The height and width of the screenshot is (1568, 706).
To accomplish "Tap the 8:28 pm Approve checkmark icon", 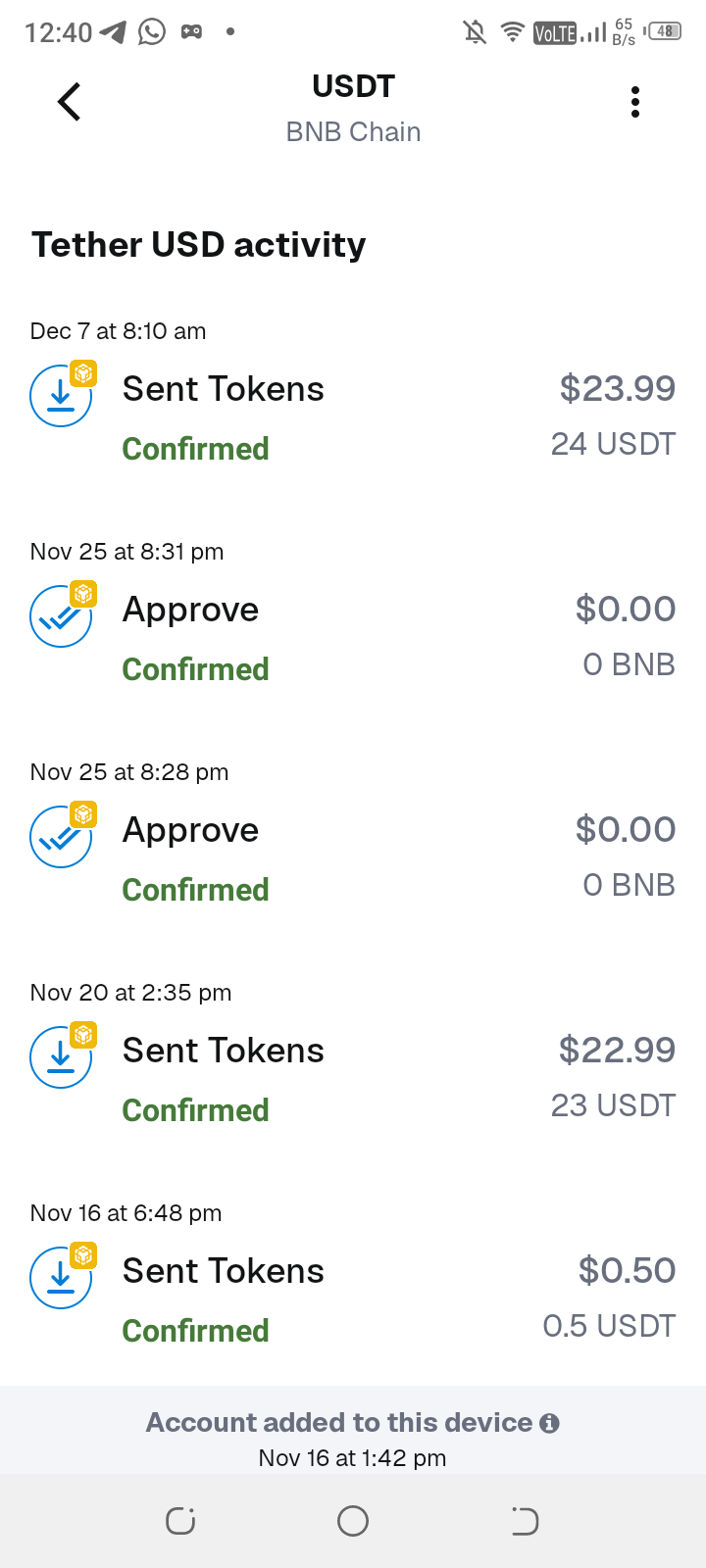I will tap(62, 836).
